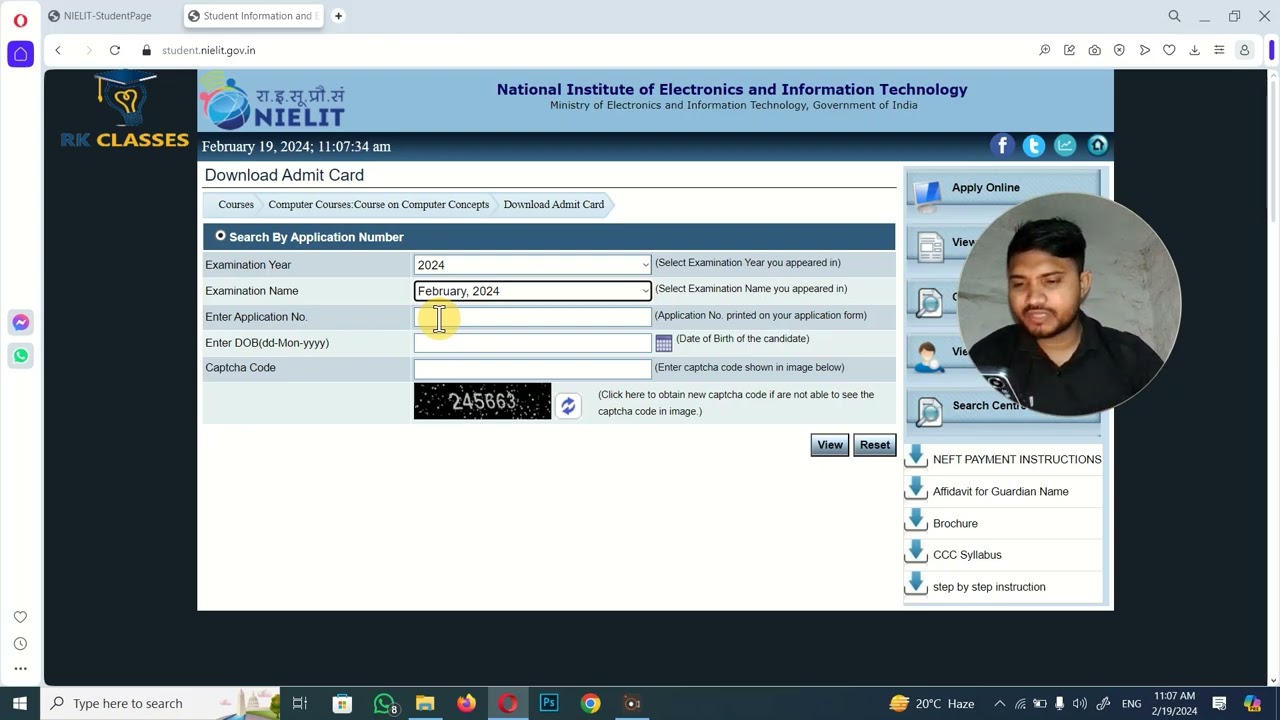
Task: Open downloads panel in toolbar
Action: coord(1194,50)
